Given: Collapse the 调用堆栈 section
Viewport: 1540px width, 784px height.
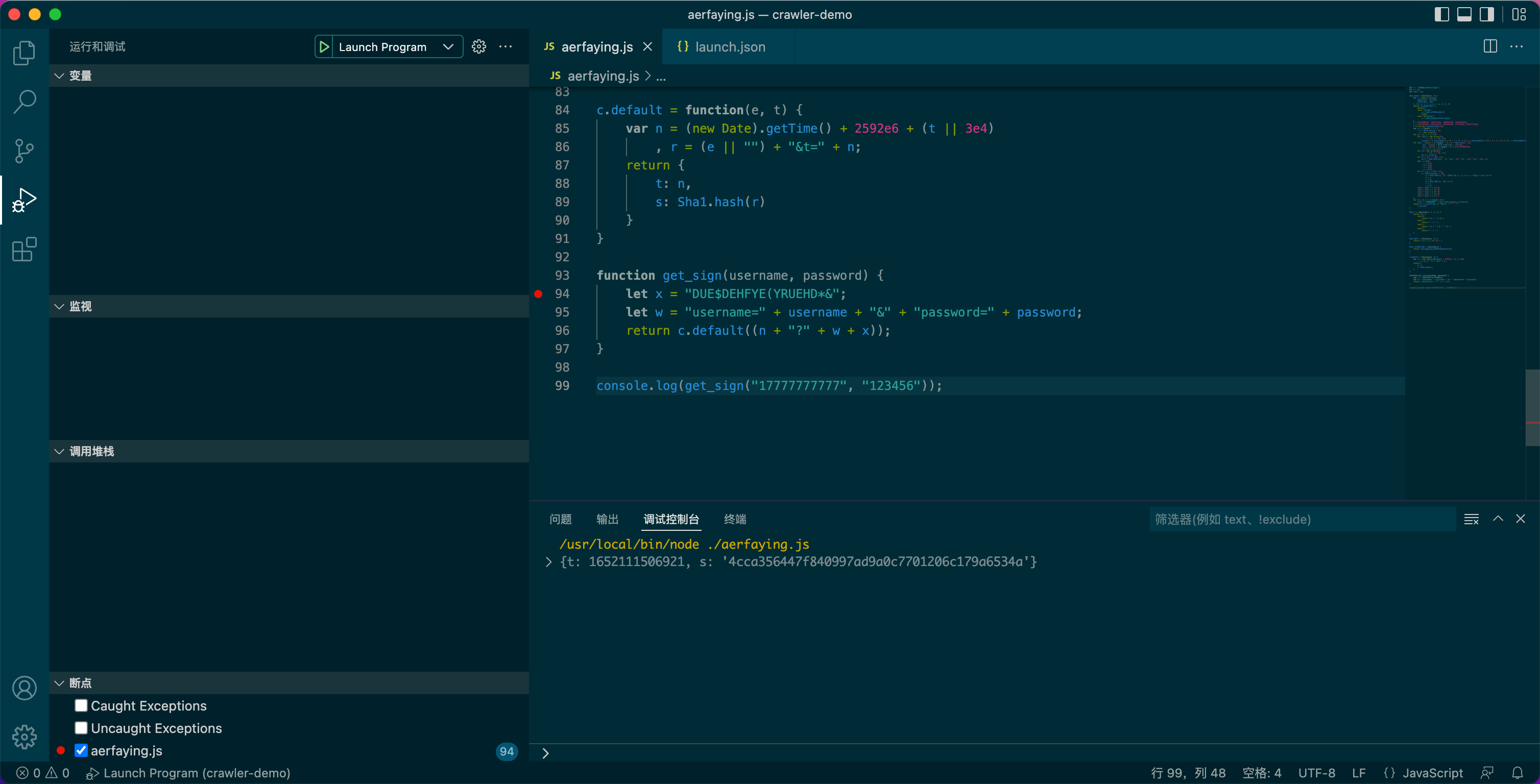Looking at the screenshot, I should point(59,451).
